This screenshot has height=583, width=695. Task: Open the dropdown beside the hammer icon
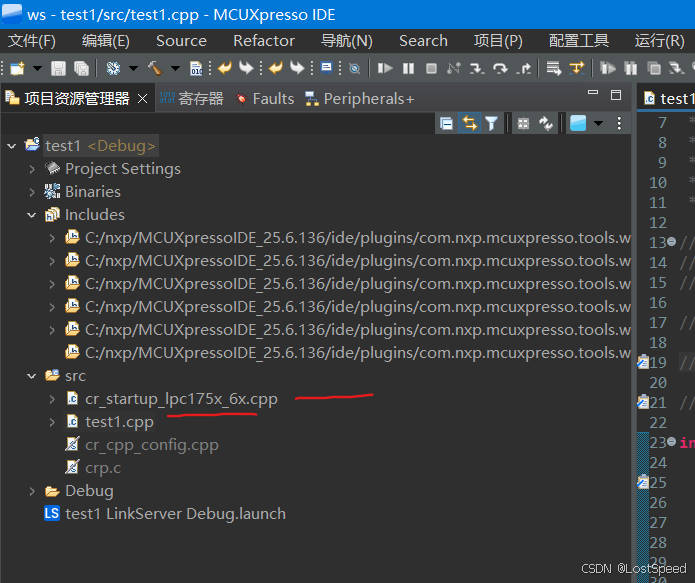tap(176, 68)
